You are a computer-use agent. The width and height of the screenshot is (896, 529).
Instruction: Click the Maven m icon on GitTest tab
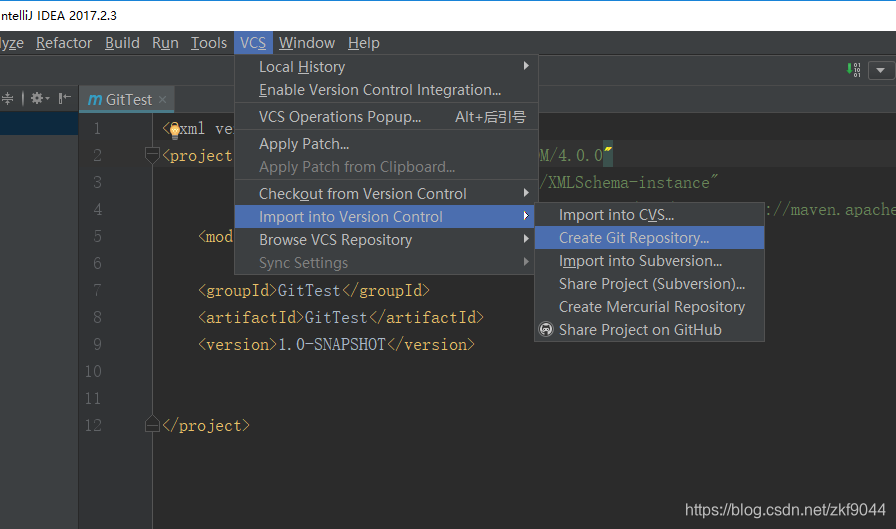pyautogui.click(x=95, y=100)
